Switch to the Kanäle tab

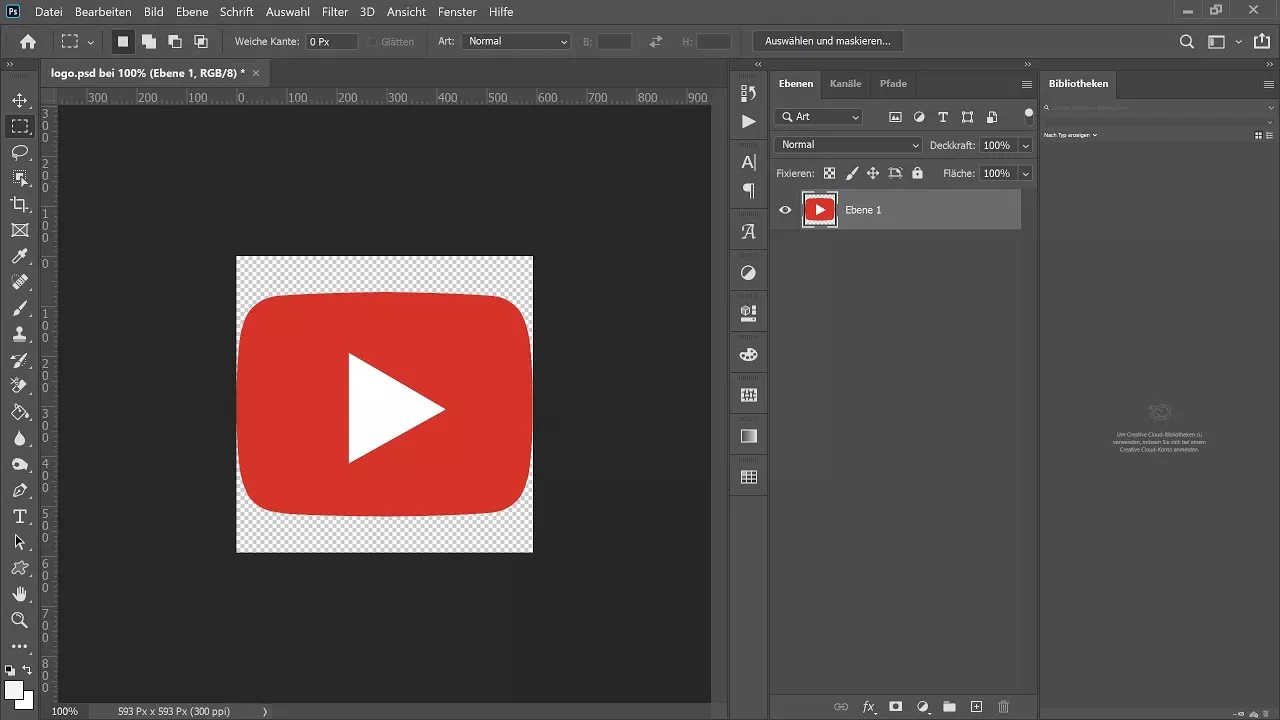point(845,84)
